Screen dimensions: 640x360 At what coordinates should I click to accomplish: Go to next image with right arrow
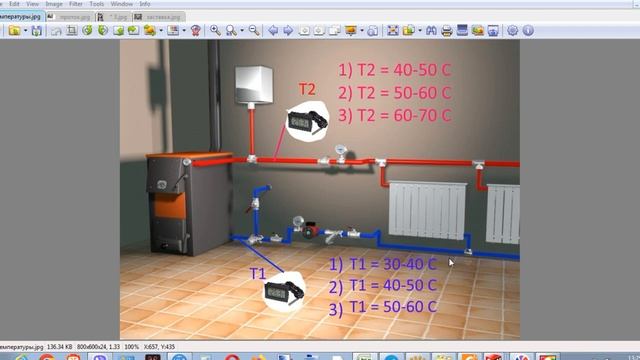click(288, 31)
